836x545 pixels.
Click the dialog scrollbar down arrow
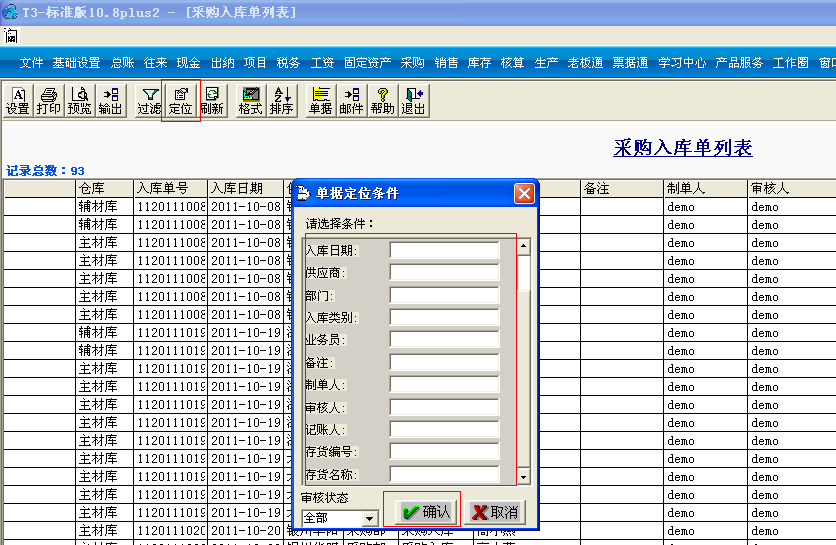tap(524, 477)
